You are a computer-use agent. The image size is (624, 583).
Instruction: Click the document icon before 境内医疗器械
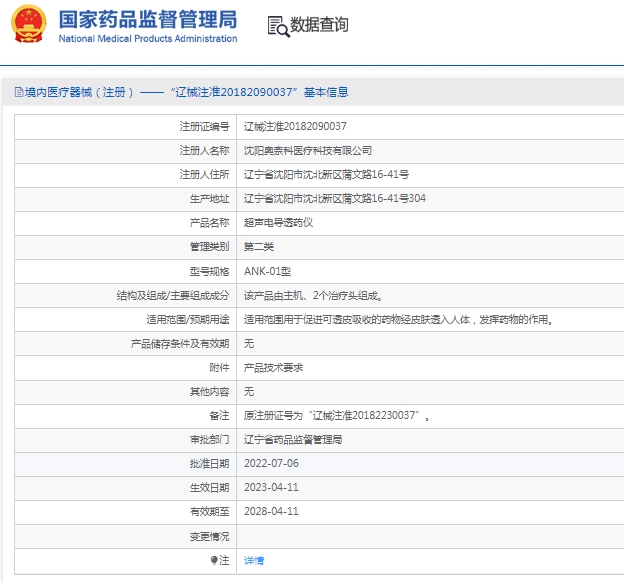19,92
